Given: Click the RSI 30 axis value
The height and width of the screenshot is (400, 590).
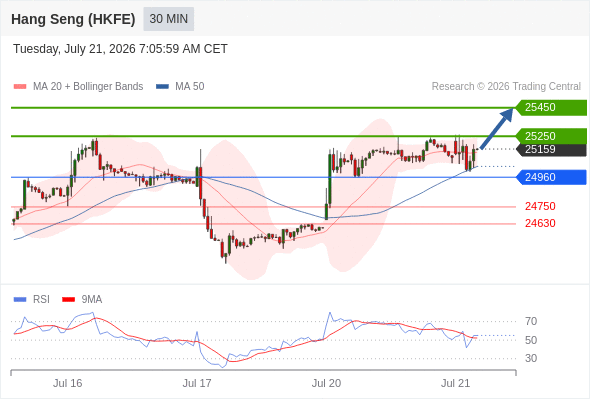Looking at the screenshot, I should [x=531, y=358].
